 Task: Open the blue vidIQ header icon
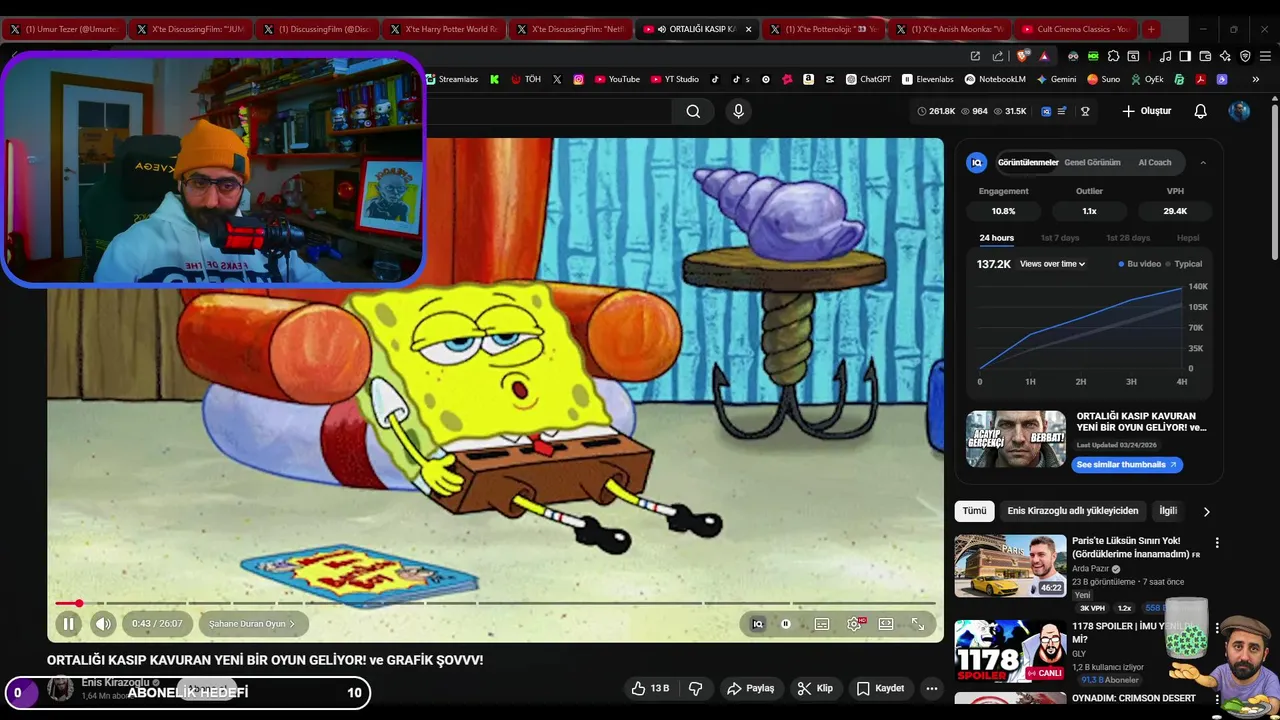[x=1046, y=111]
